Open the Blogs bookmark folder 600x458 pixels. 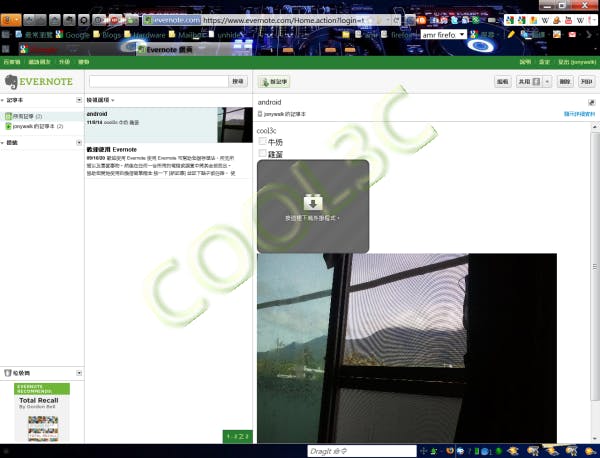pos(107,35)
